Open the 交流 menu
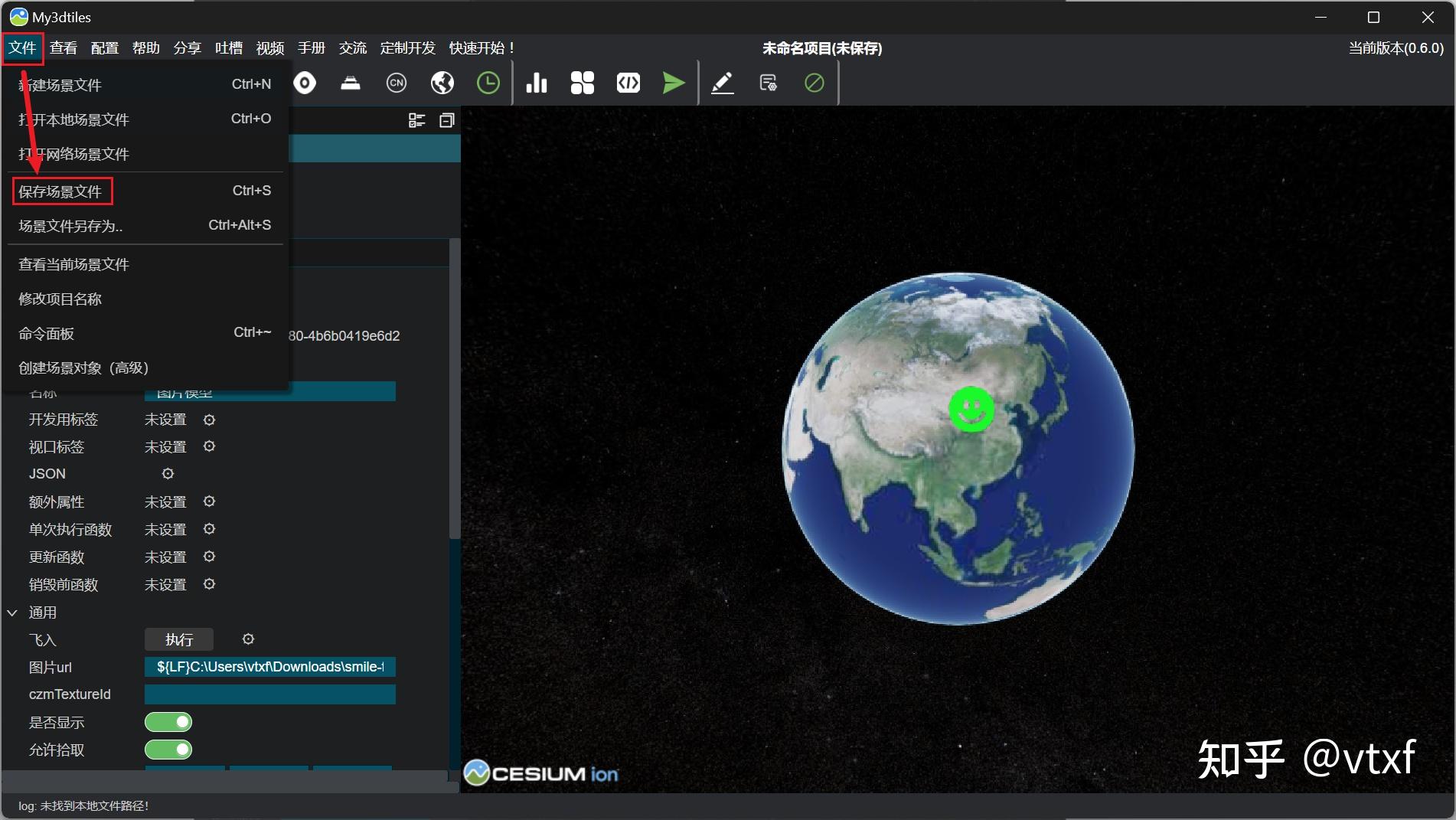The width and height of the screenshot is (1456, 820). pyautogui.click(x=353, y=48)
